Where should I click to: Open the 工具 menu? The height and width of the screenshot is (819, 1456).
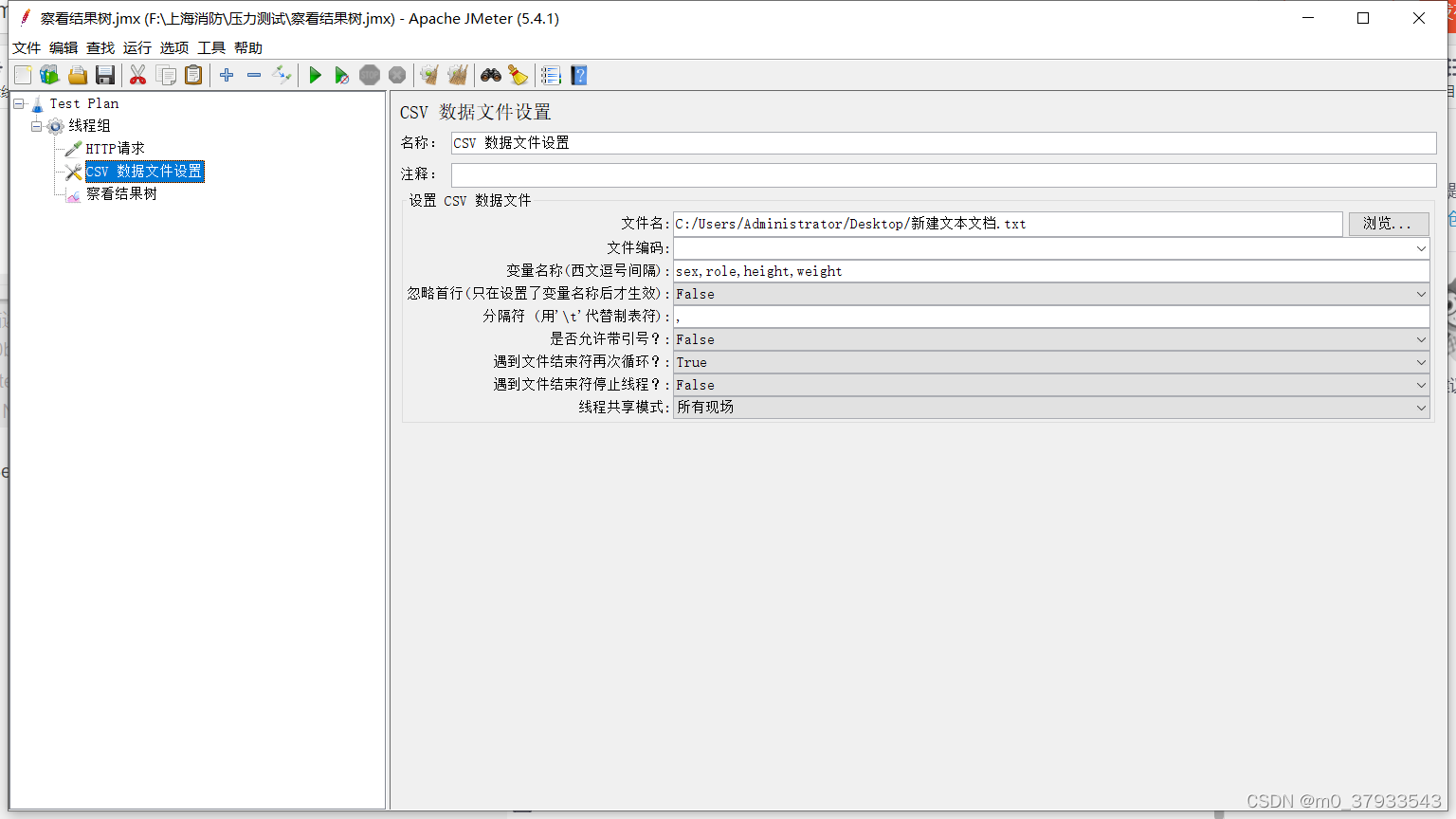pos(211,47)
